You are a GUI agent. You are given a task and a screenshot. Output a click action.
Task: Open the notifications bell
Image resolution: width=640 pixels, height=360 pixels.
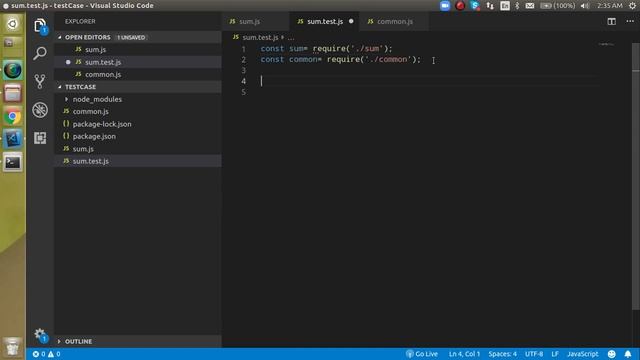(x=628, y=354)
